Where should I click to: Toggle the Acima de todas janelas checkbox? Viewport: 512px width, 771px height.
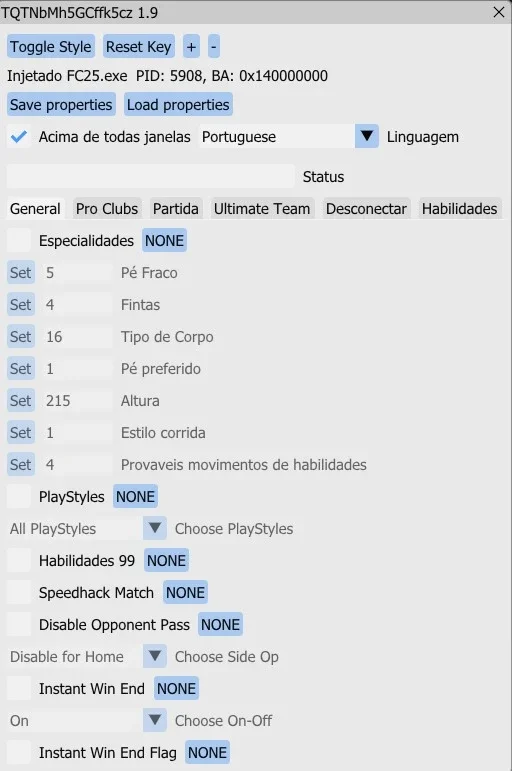coord(19,137)
